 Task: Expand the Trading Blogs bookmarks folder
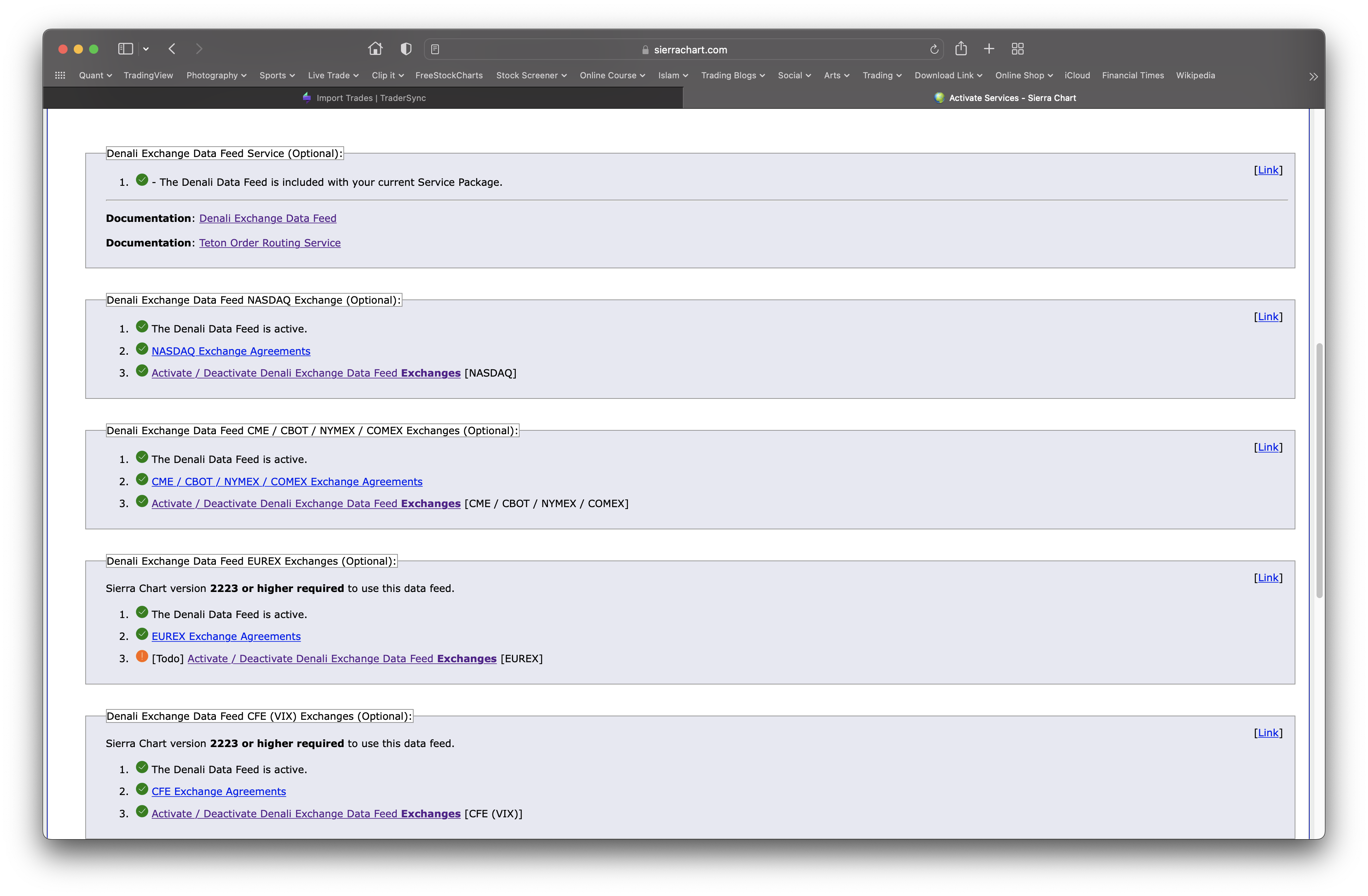pos(734,75)
